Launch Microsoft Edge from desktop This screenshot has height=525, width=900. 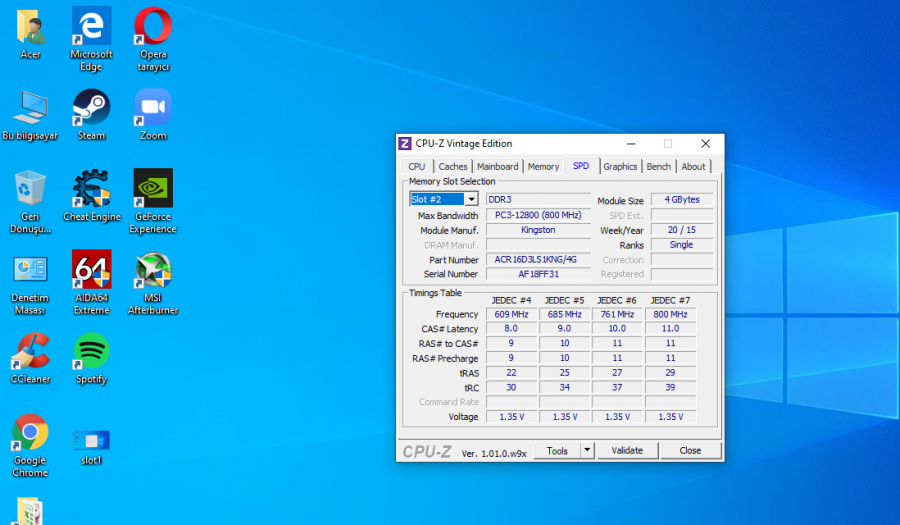click(91, 39)
